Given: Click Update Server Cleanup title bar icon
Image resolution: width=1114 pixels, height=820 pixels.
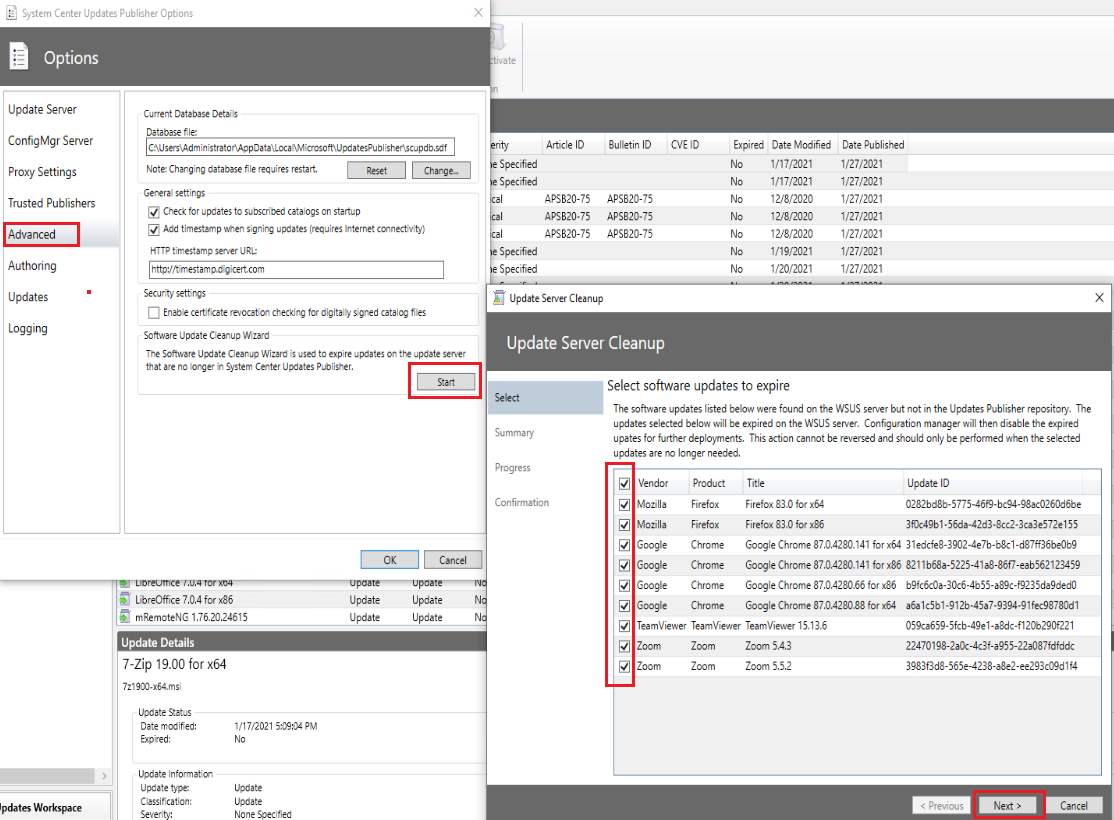Looking at the screenshot, I should (499, 298).
